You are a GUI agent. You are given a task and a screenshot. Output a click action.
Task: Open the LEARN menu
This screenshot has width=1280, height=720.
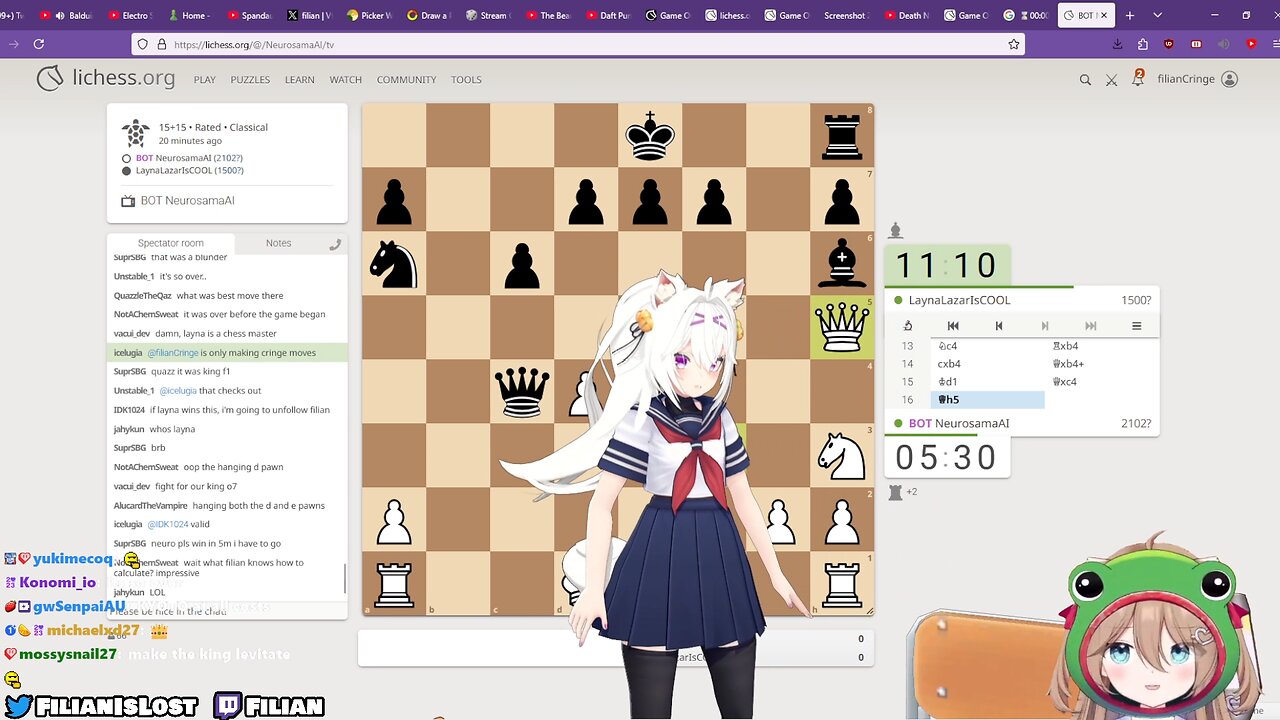coord(299,80)
